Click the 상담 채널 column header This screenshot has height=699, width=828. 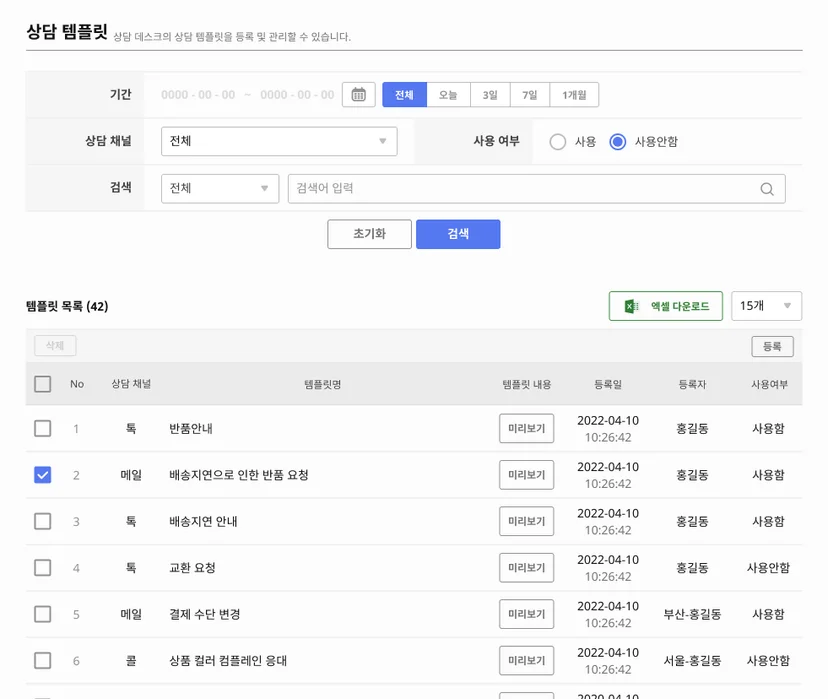131,384
